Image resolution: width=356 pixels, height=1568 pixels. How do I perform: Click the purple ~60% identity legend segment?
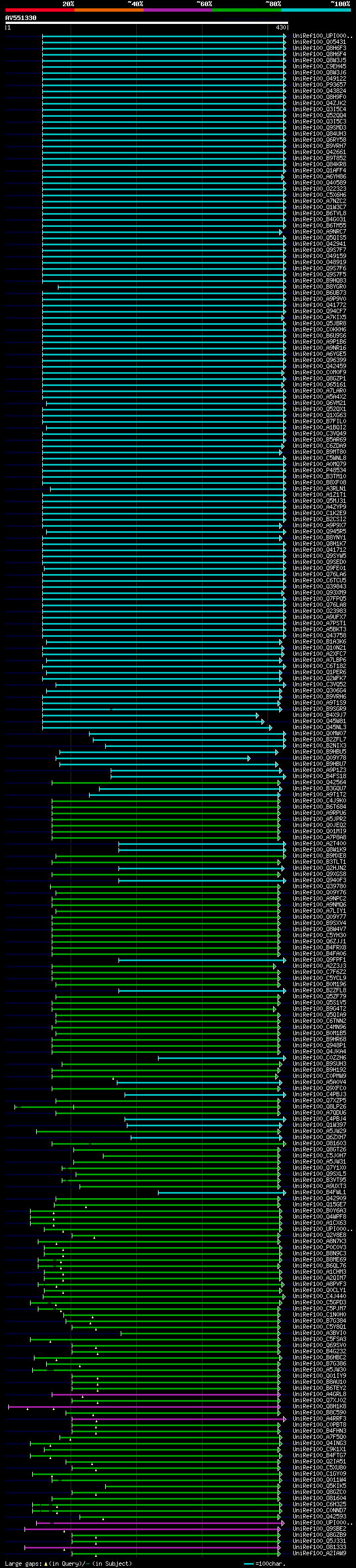[x=177, y=10]
